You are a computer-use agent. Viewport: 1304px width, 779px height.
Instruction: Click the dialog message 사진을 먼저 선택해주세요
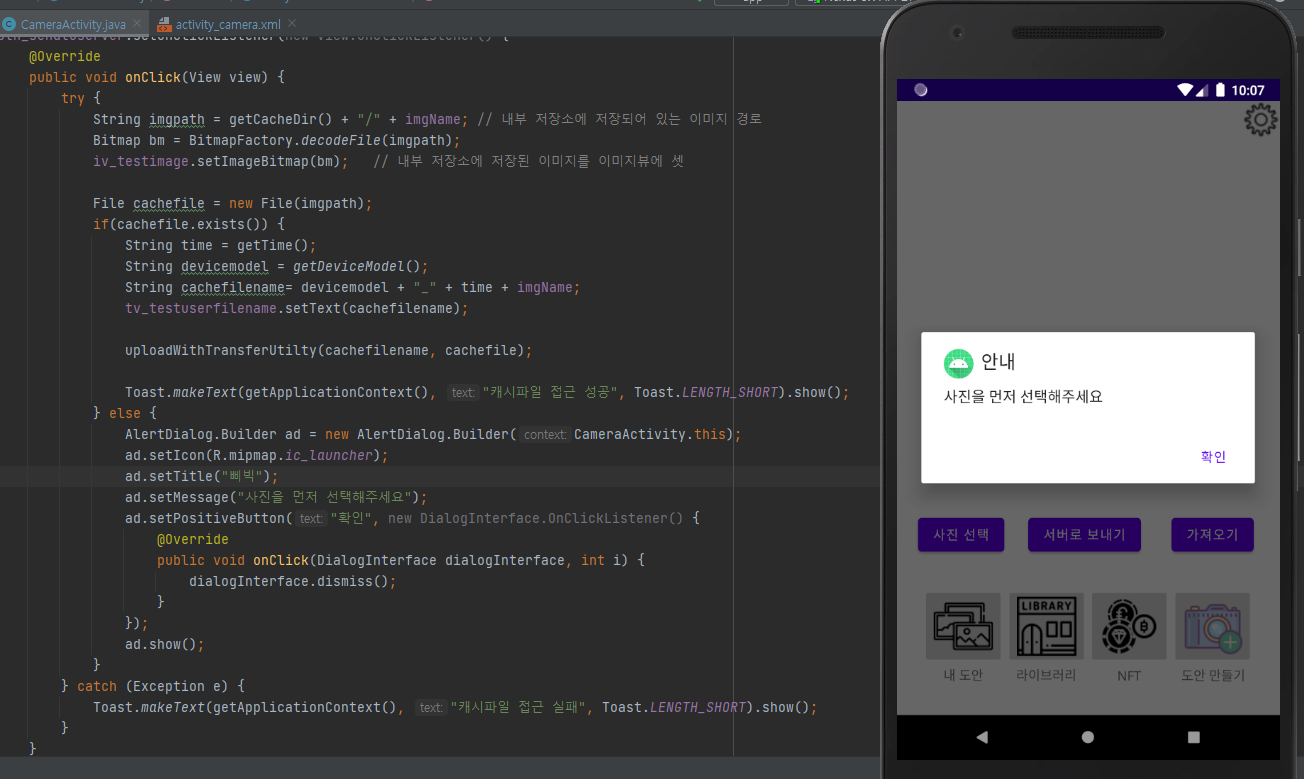tap(1023, 396)
